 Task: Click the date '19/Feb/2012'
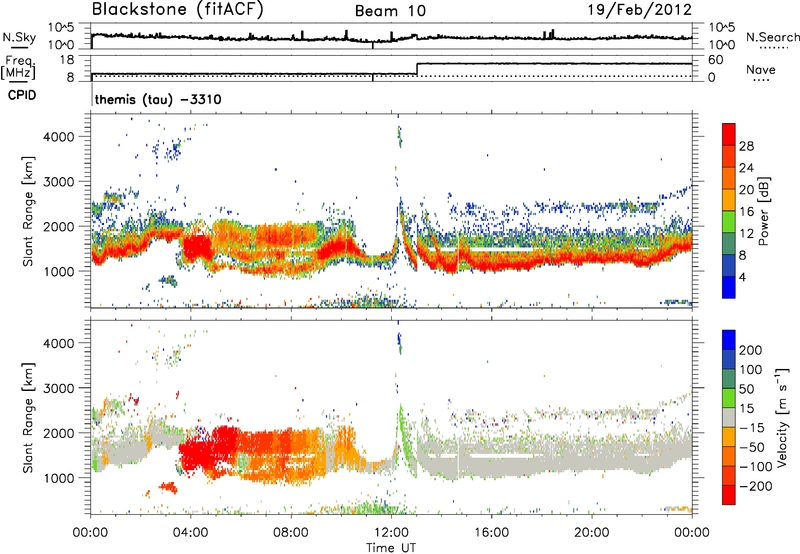(640, 10)
